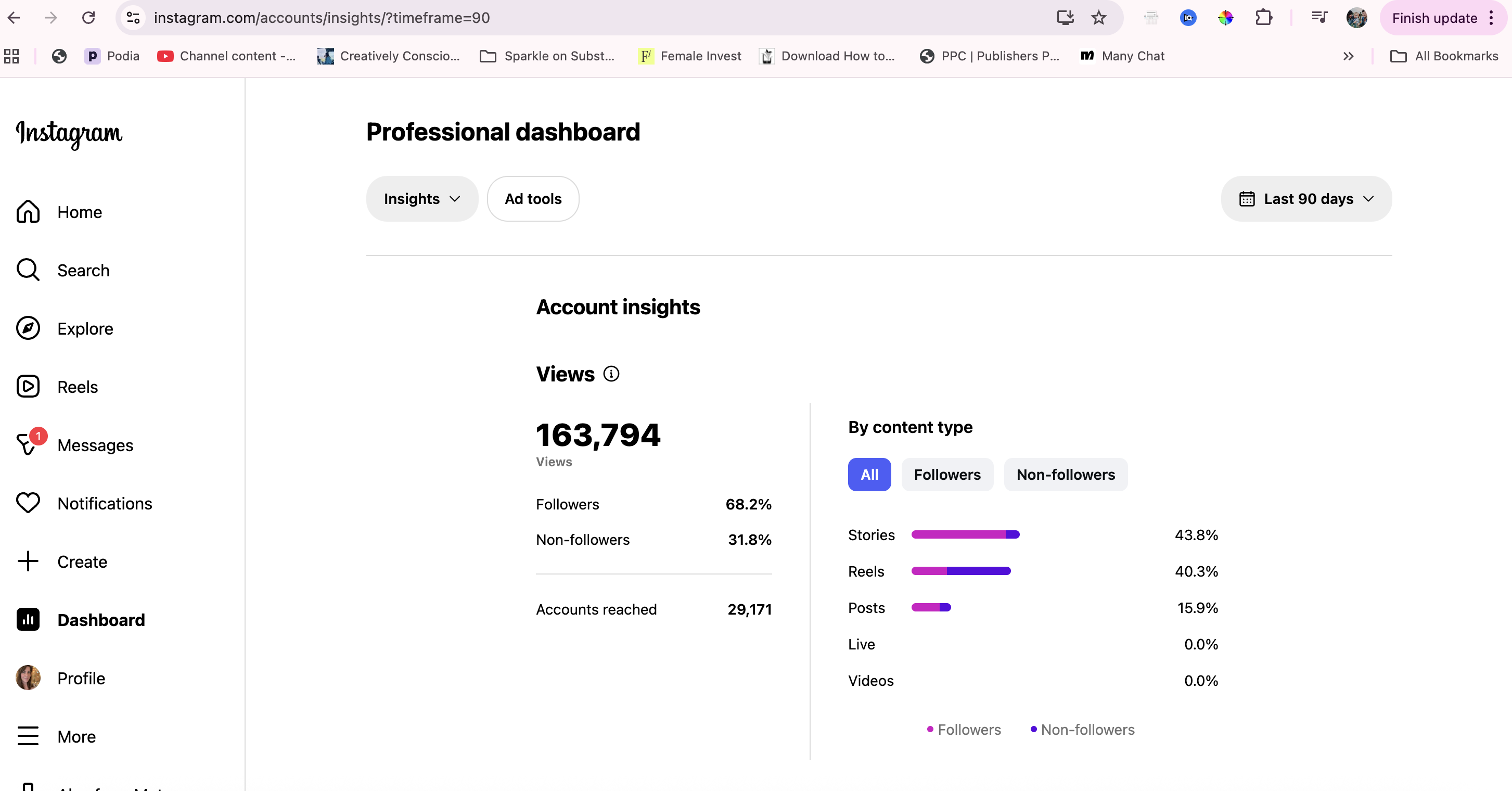
Task: Open Search from the magnifier icon
Action: pos(28,270)
